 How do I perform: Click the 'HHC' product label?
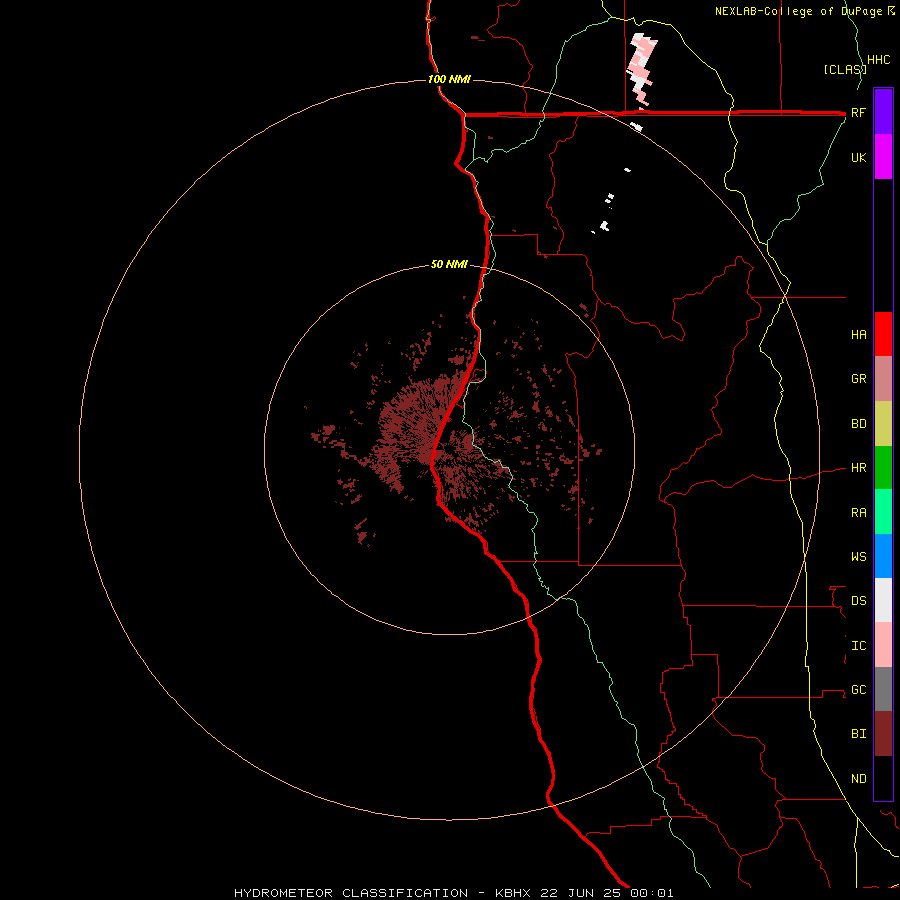tap(878, 60)
